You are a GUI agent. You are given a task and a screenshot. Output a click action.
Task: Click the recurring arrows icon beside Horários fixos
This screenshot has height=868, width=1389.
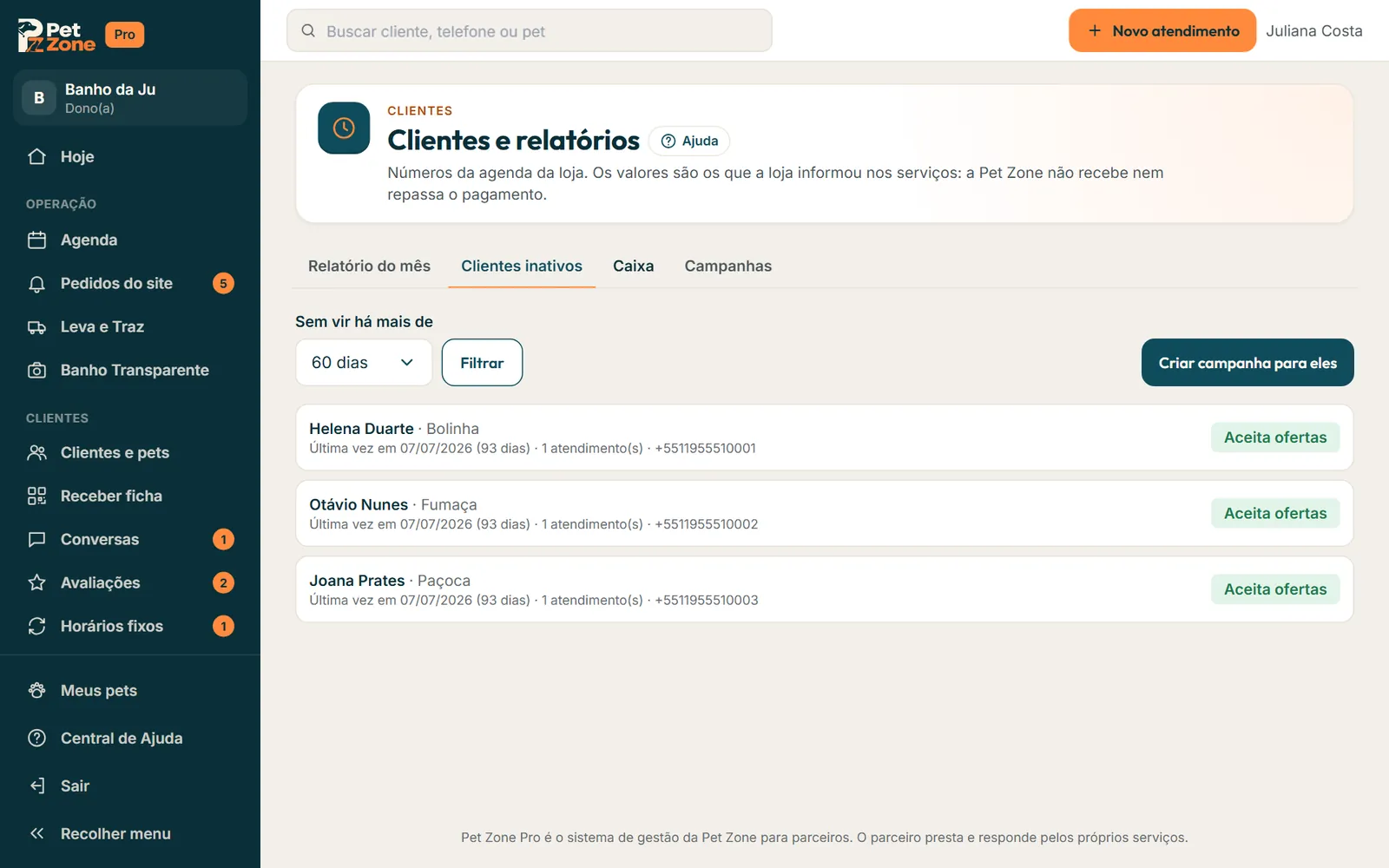coord(36,626)
